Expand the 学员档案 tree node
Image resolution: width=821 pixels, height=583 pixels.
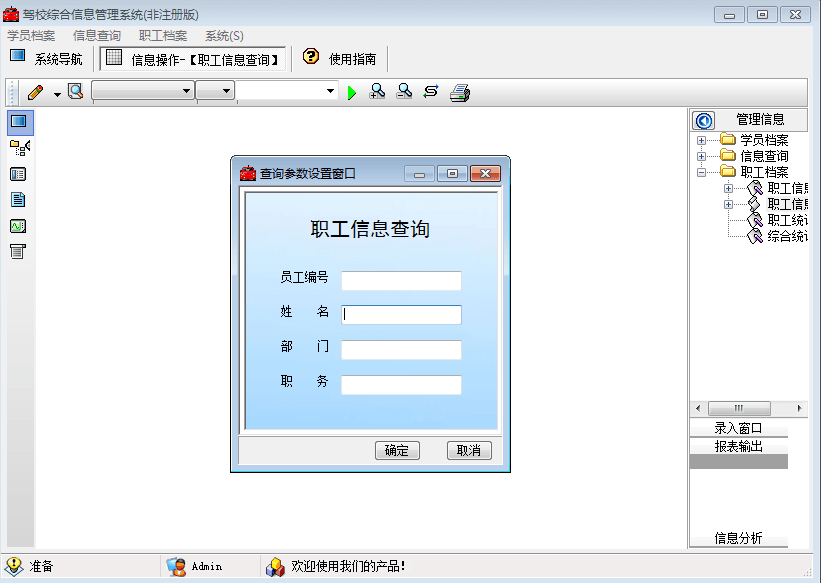click(x=699, y=138)
